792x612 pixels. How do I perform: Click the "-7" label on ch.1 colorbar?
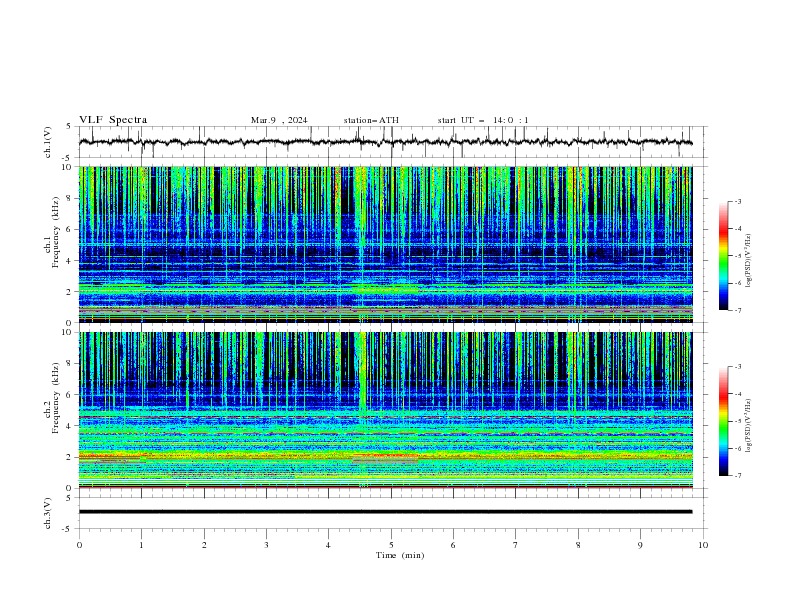[737, 310]
